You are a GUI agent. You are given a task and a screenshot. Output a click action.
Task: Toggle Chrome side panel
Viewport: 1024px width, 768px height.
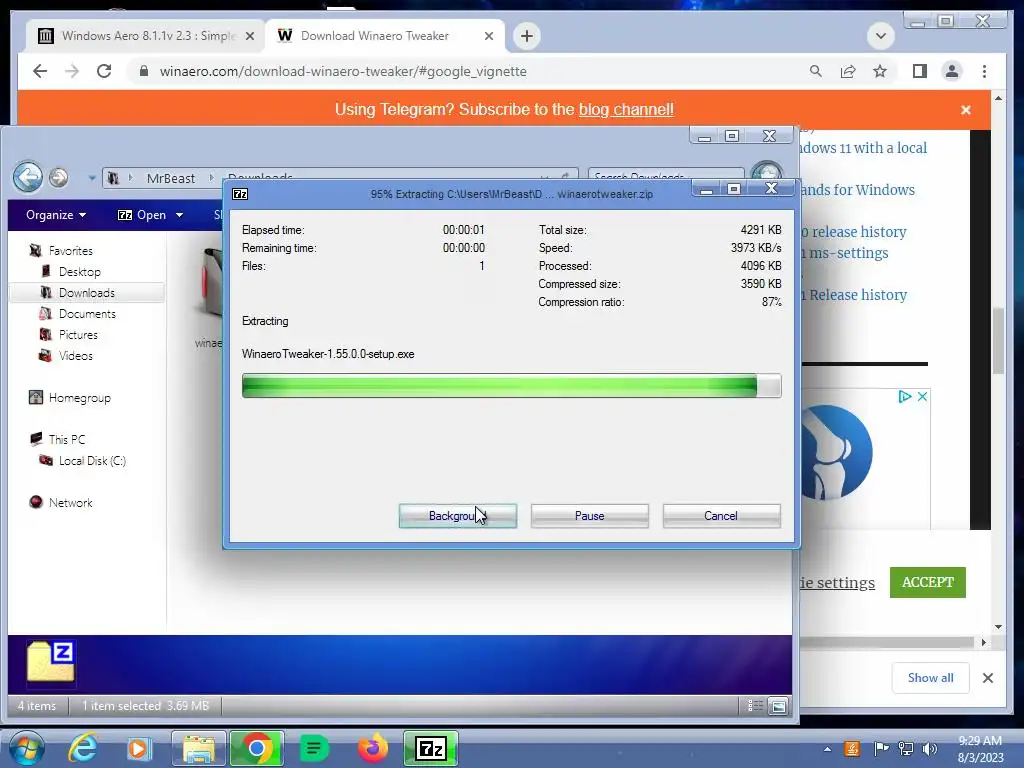pos(920,71)
